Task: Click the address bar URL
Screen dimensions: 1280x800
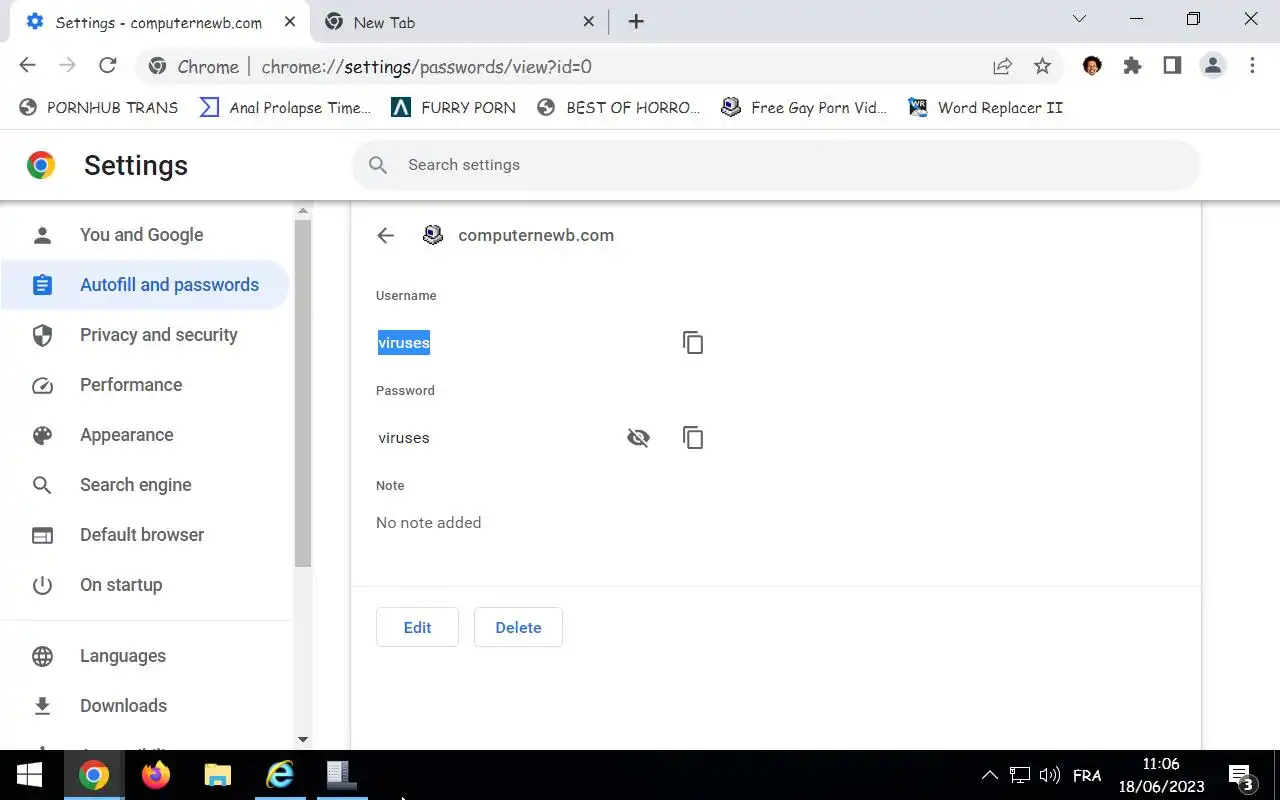Action: (x=426, y=67)
